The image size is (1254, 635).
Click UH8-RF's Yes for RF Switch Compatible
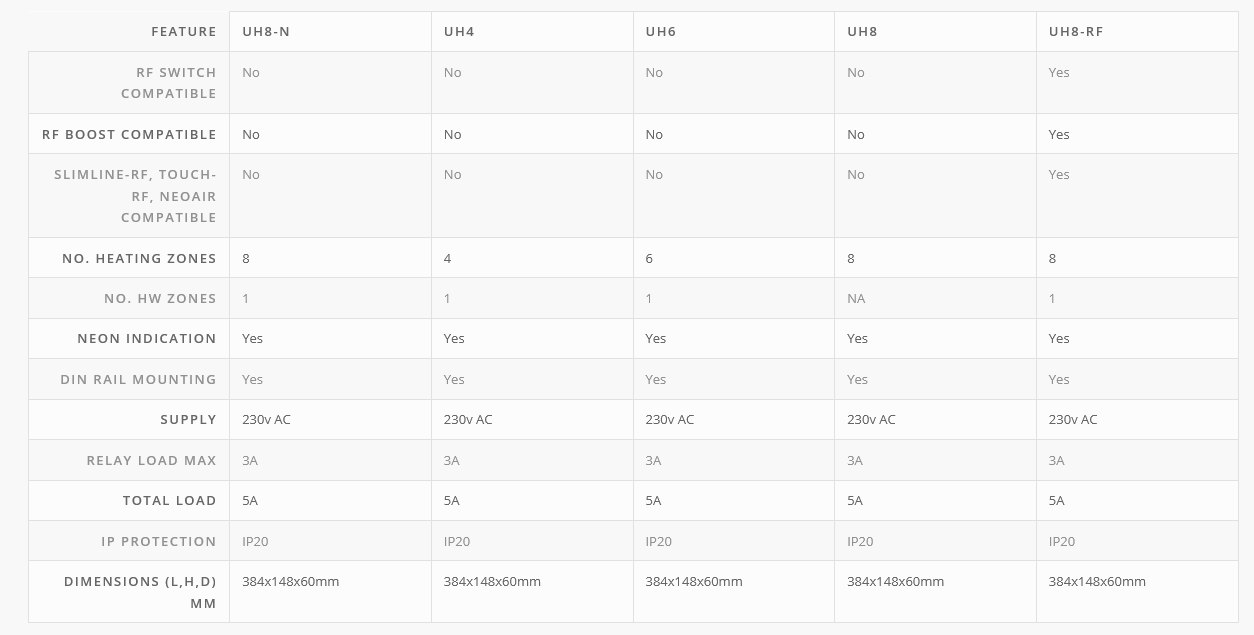coord(1059,72)
